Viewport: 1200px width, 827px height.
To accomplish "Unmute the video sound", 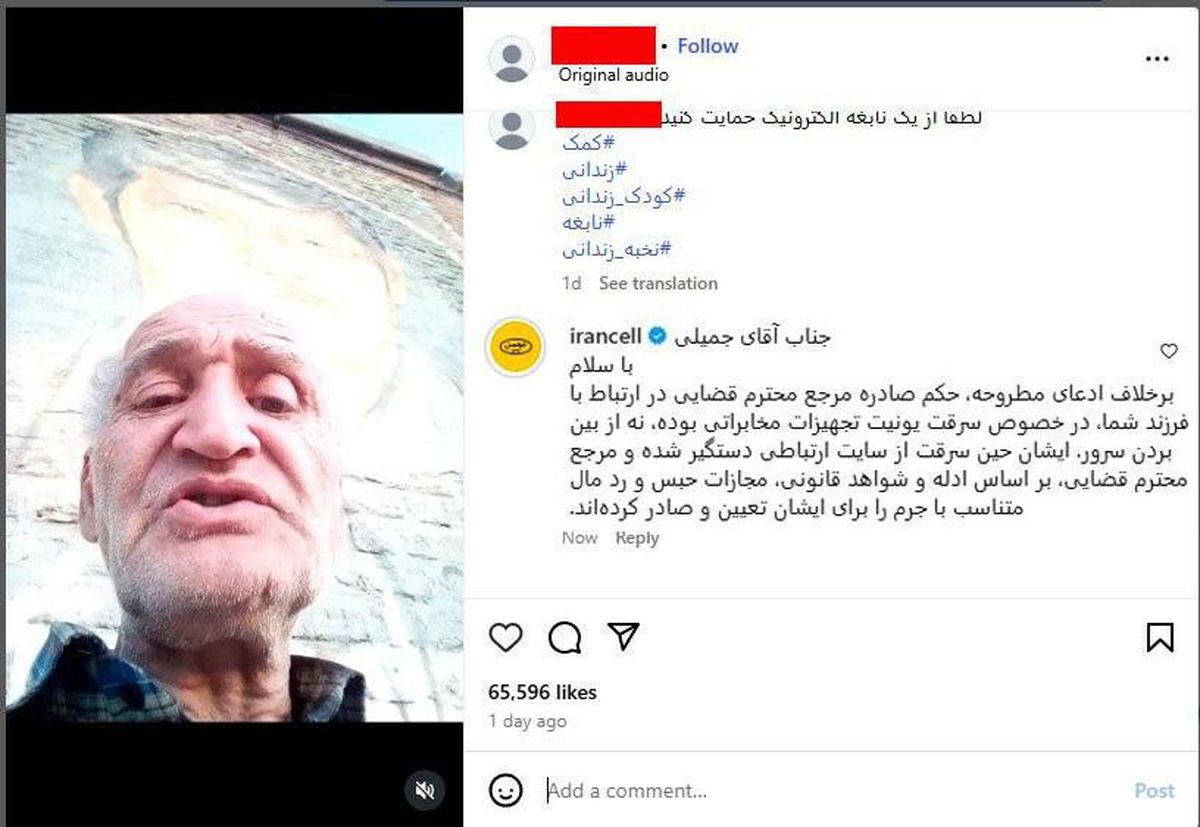I will point(424,790).
